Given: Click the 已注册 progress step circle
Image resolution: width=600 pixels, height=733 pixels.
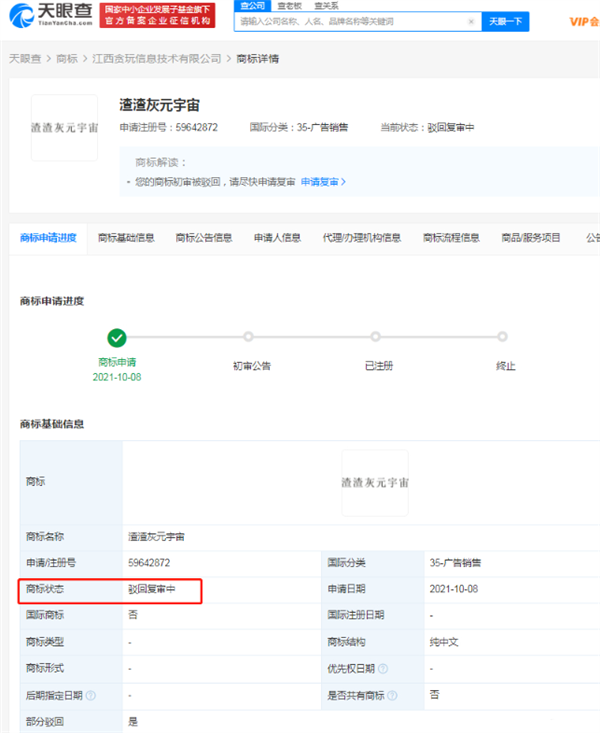Looking at the screenshot, I should [x=375, y=337].
